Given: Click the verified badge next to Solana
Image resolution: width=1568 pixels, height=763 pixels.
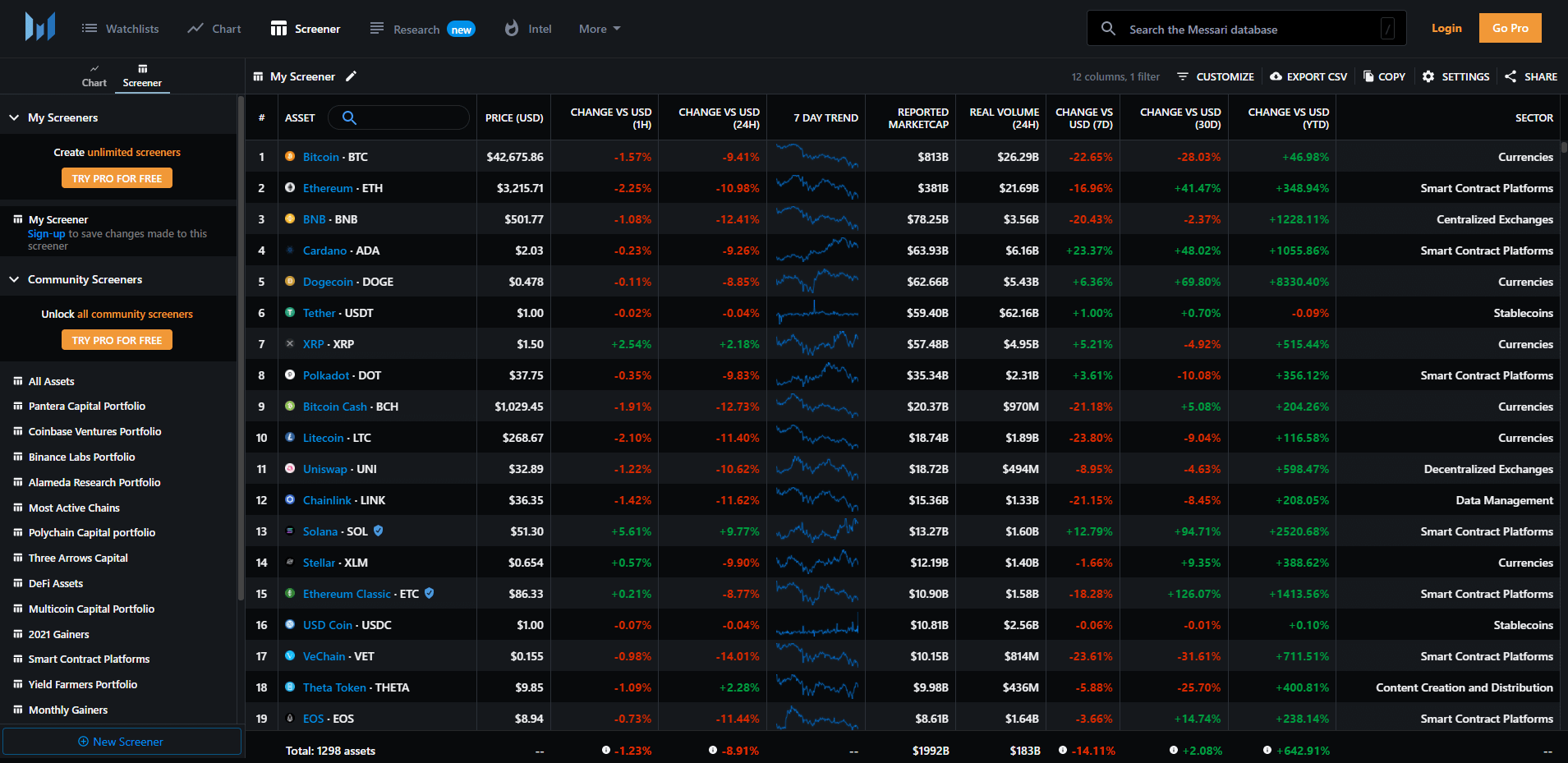Looking at the screenshot, I should click(x=379, y=531).
